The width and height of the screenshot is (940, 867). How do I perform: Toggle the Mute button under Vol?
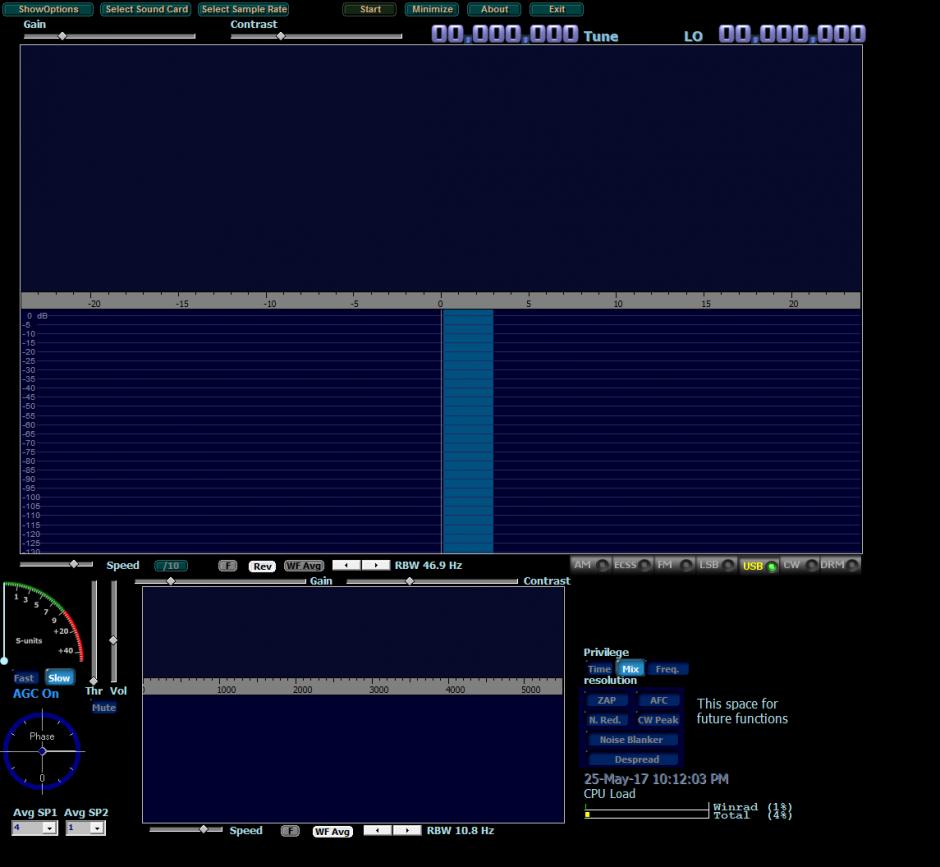[104, 707]
